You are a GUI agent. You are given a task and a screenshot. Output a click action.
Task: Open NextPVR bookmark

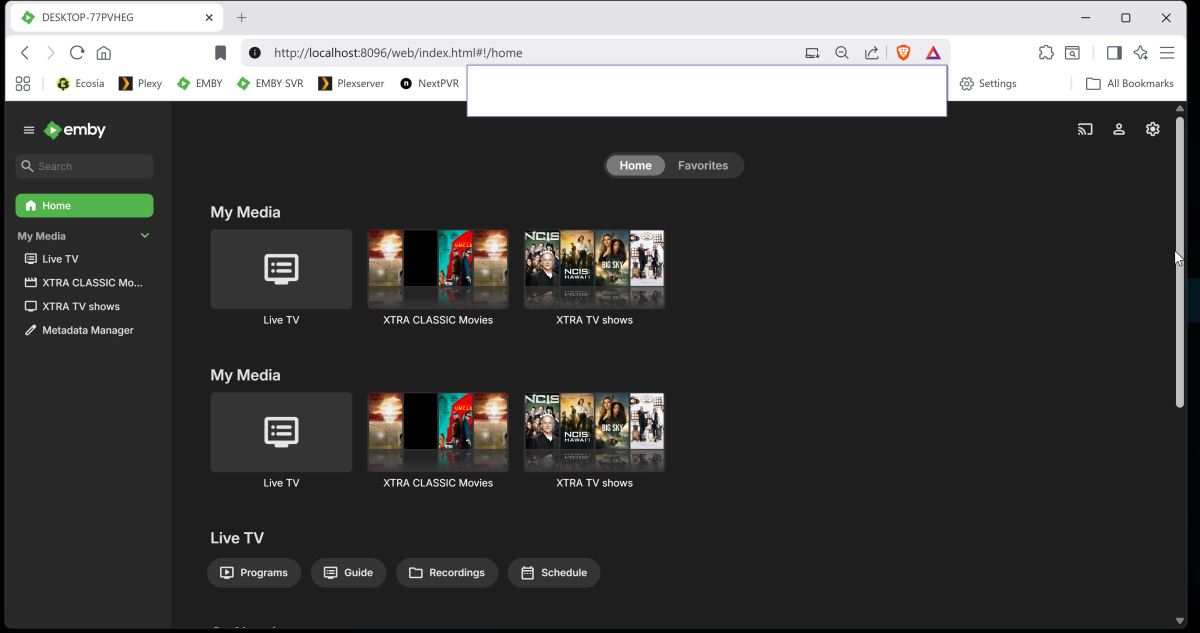click(x=429, y=84)
